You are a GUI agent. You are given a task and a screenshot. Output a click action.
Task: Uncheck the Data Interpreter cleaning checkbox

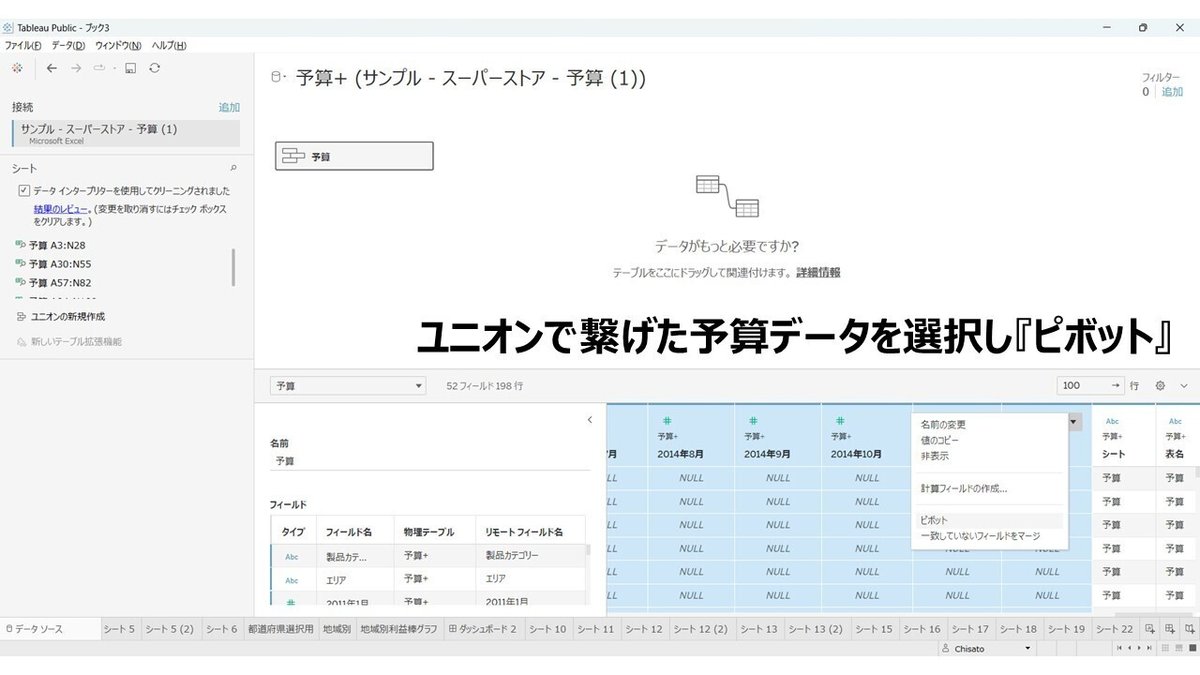click(x=24, y=190)
